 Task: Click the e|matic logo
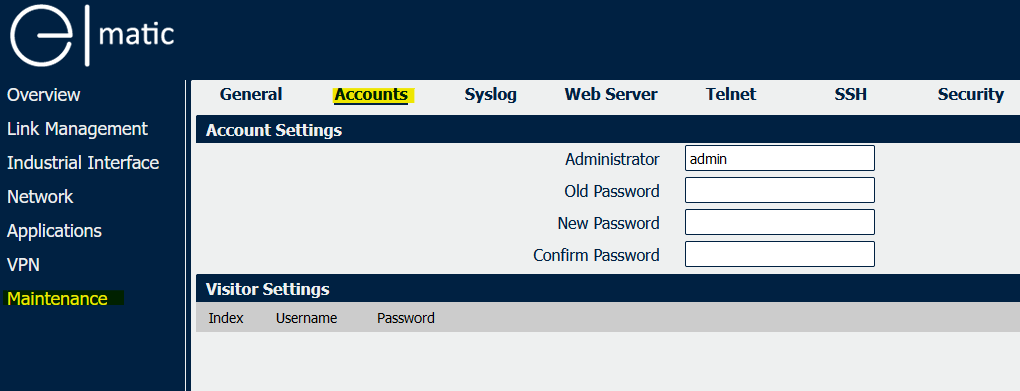92,34
